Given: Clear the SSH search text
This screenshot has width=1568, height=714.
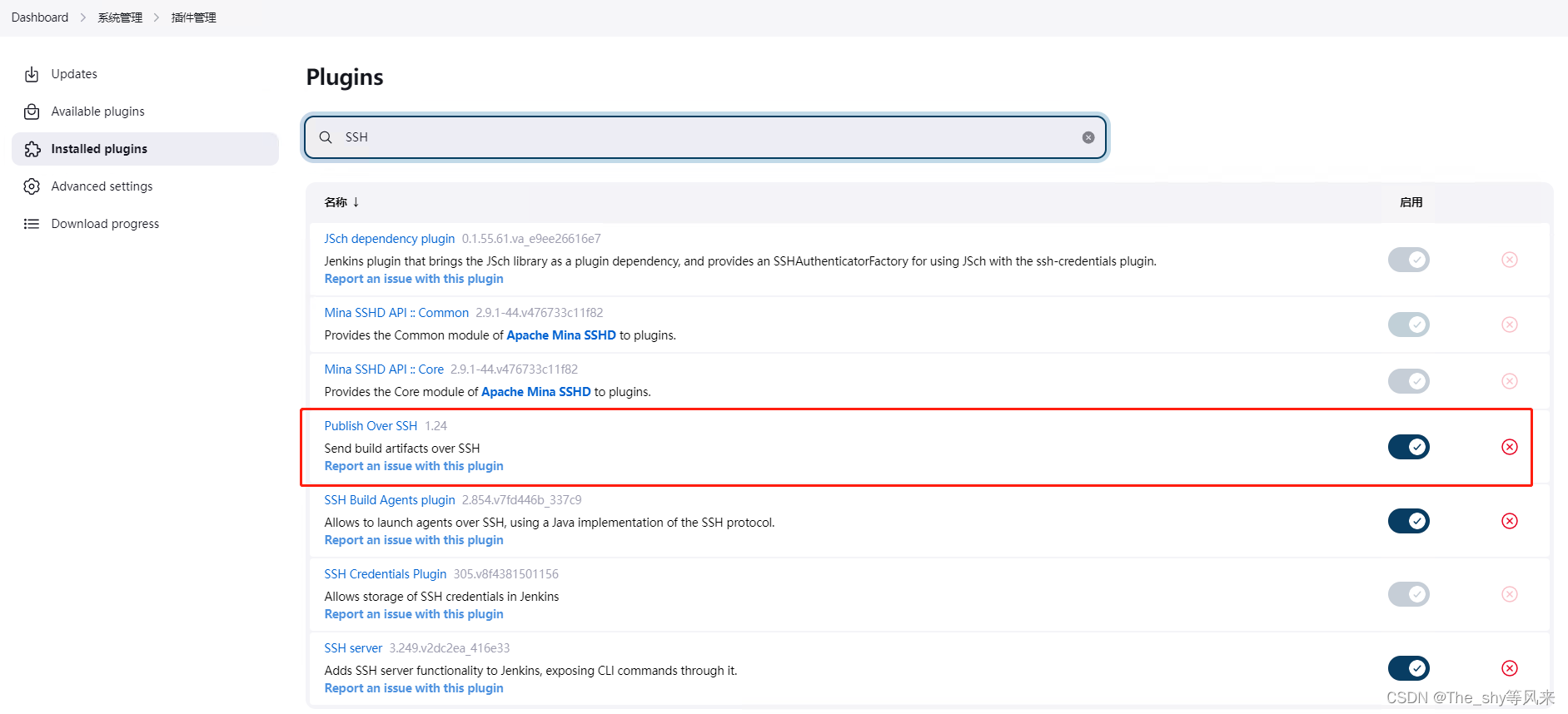Looking at the screenshot, I should pos(1088,137).
